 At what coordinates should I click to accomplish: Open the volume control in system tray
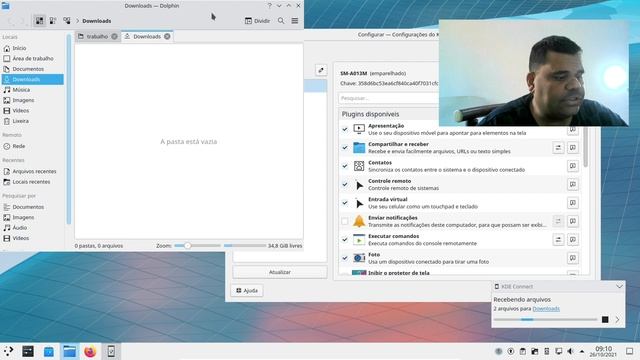(x=571, y=351)
